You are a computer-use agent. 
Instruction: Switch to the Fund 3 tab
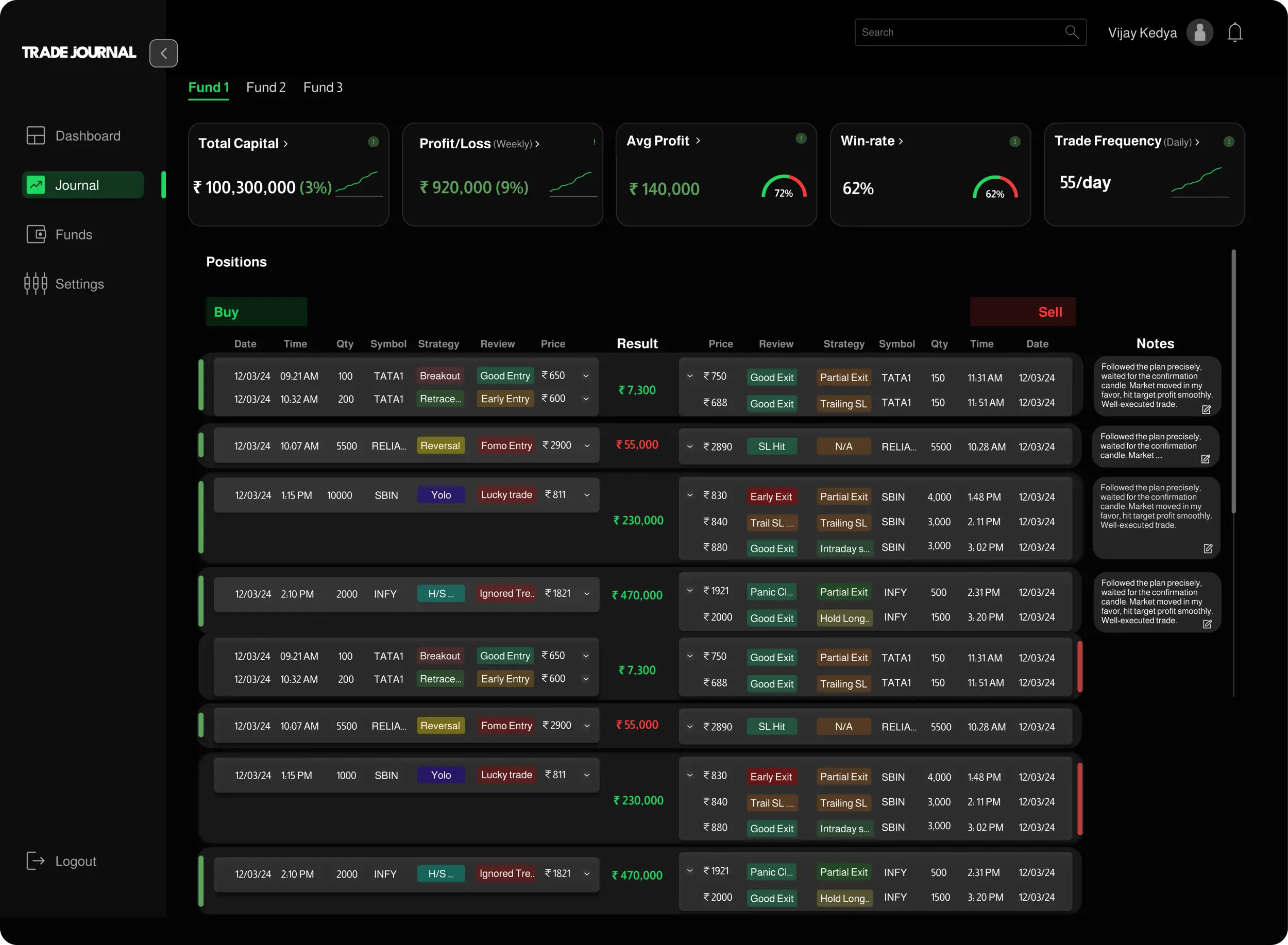(323, 88)
